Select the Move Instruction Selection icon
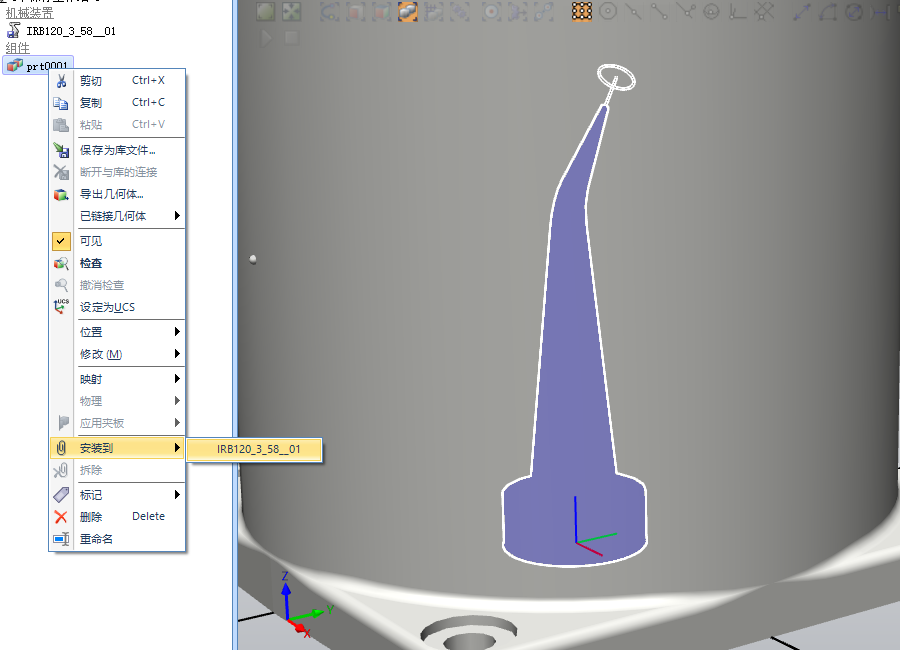Viewport: 900px width, 650px height. click(x=518, y=11)
